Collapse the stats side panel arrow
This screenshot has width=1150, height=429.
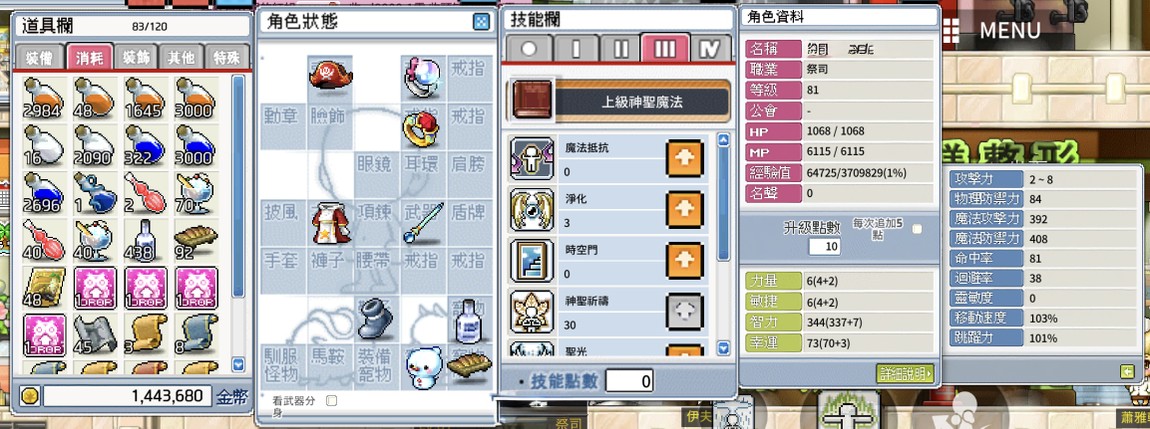[x=1128, y=372]
